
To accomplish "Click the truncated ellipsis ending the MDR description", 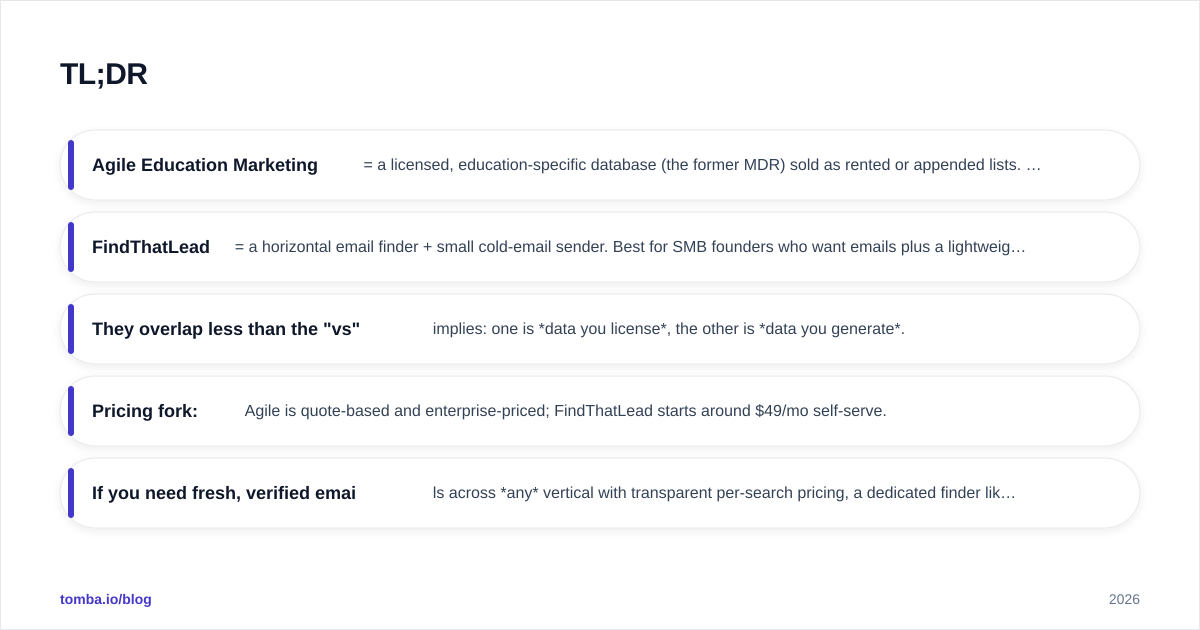I will [1034, 165].
